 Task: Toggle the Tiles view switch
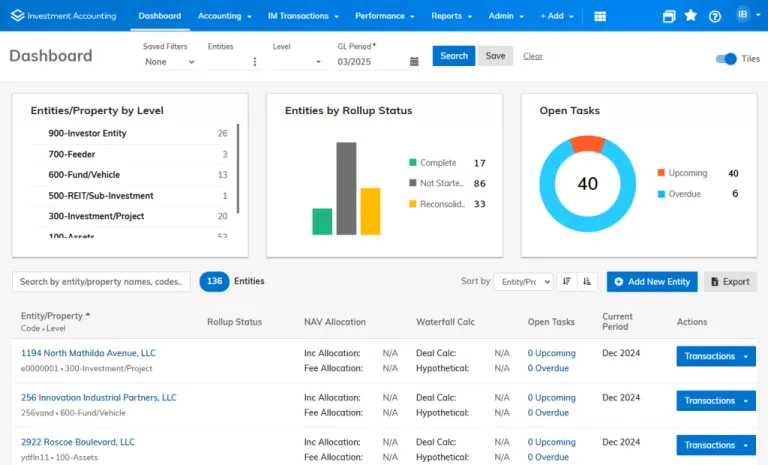pyautogui.click(x=726, y=59)
